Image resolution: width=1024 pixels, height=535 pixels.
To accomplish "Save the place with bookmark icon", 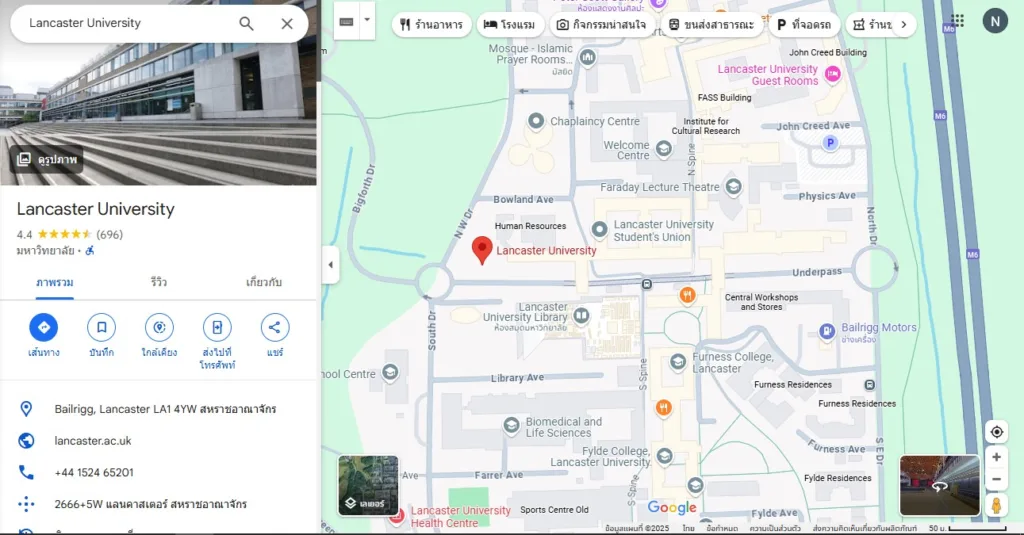I will [x=101, y=327].
